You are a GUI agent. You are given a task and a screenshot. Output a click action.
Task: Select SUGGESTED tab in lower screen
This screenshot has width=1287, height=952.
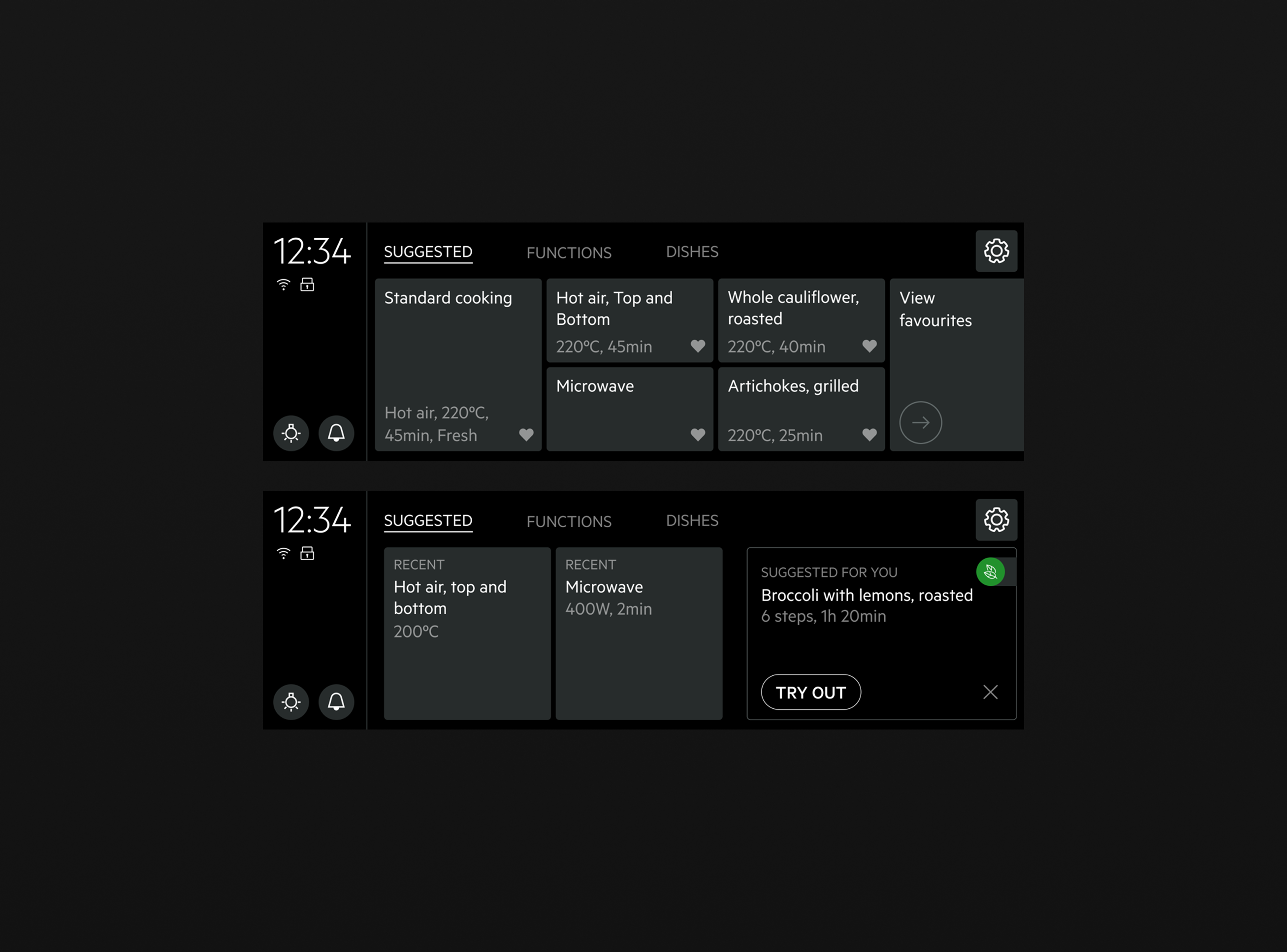[x=428, y=521]
